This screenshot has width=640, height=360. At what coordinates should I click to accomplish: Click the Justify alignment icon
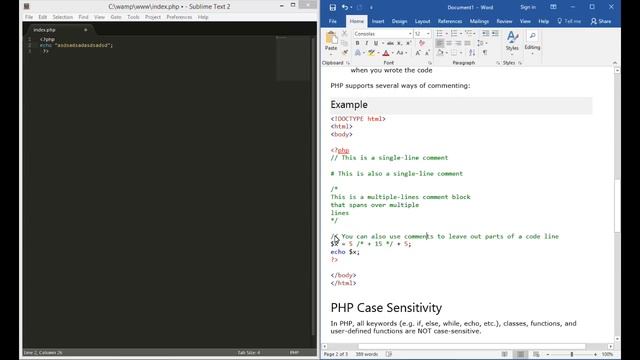pos(467,43)
